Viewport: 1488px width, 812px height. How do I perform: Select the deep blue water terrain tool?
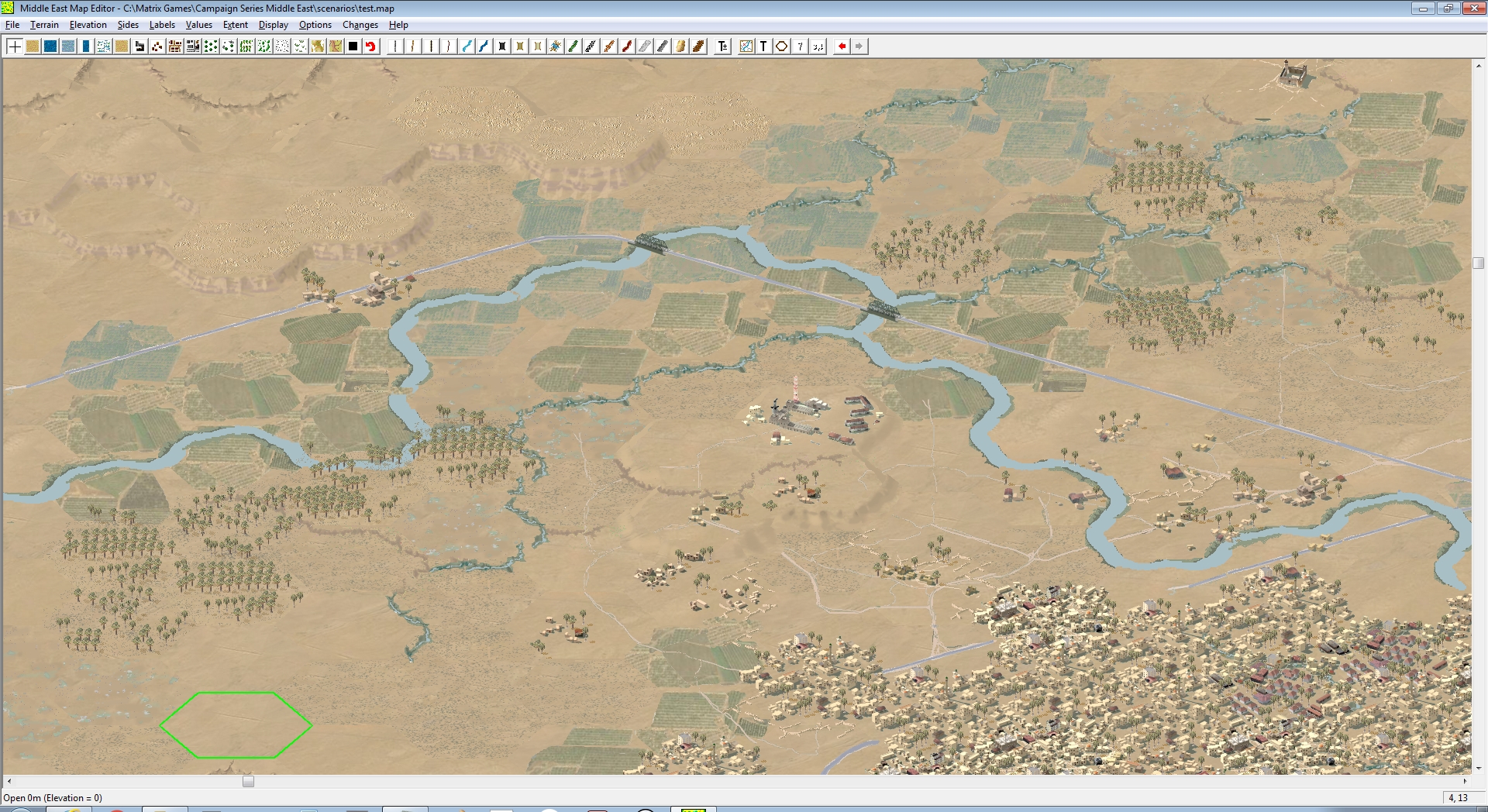click(50, 46)
